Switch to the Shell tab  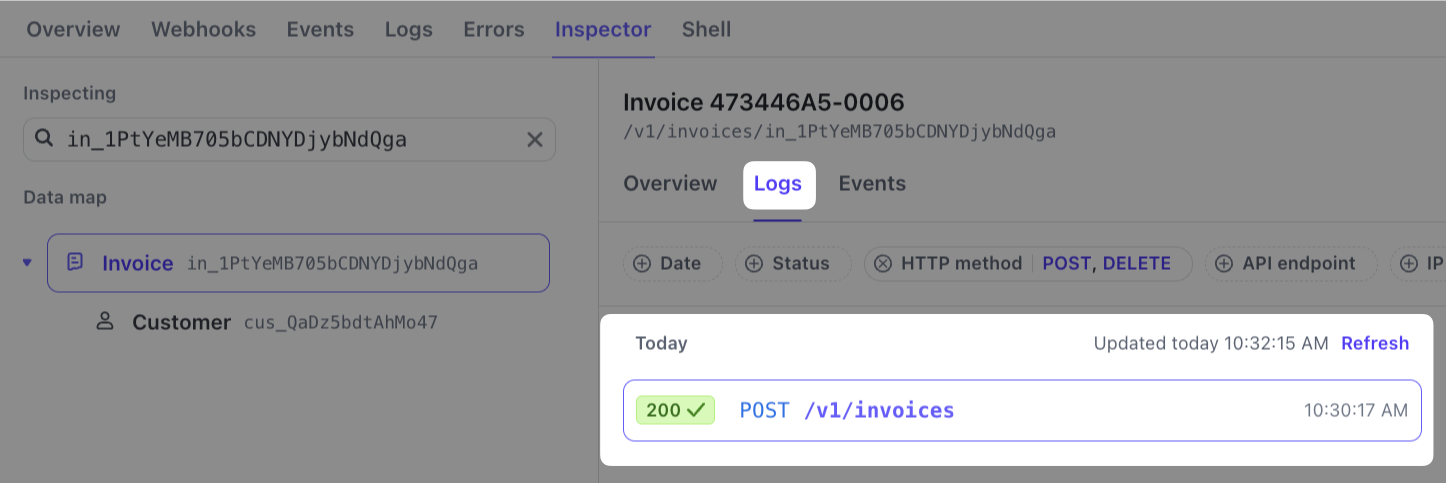click(x=706, y=29)
